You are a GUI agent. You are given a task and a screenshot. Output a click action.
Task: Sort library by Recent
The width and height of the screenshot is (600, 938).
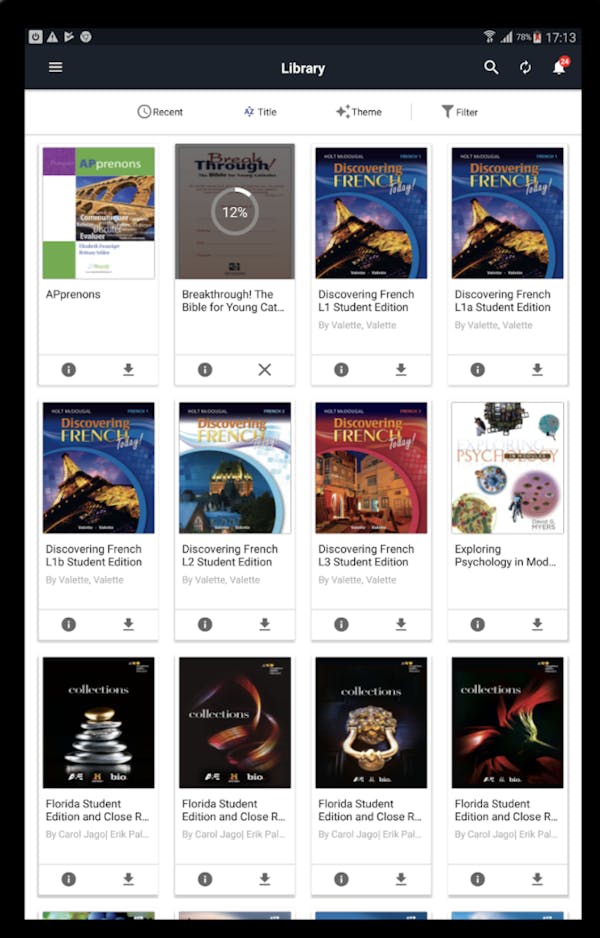(x=160, y=112)
